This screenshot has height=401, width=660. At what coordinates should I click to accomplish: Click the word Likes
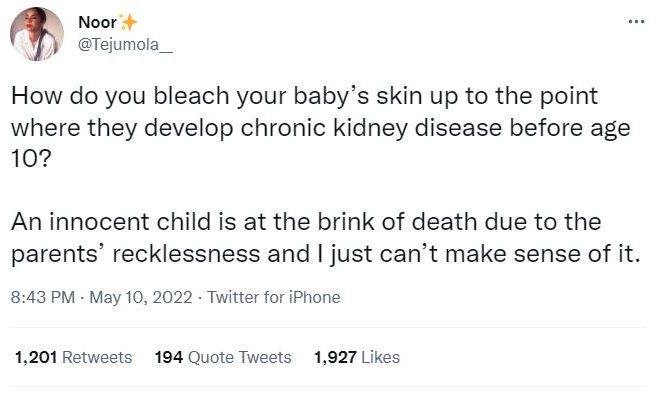tap(381, 357)
